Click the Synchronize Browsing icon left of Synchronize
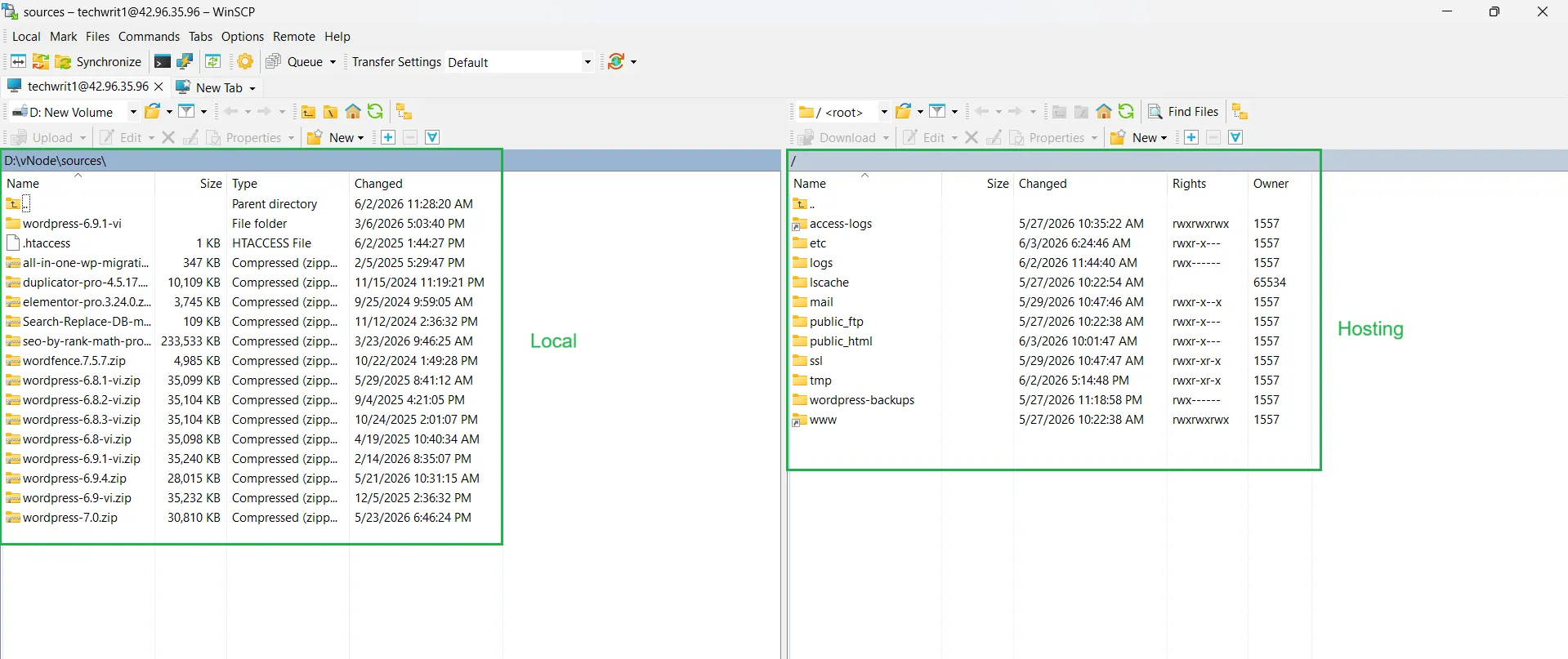 click(40, 61)
